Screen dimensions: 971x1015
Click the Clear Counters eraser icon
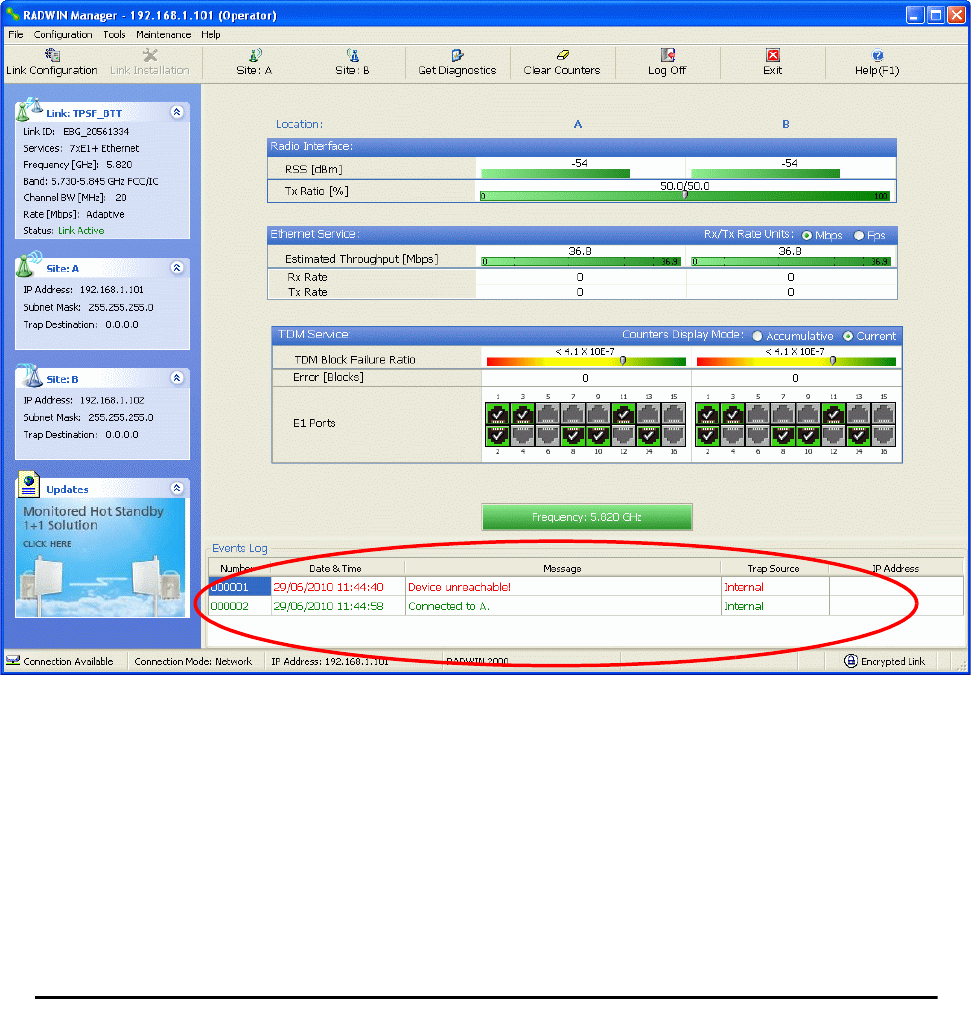pos(563,55)
